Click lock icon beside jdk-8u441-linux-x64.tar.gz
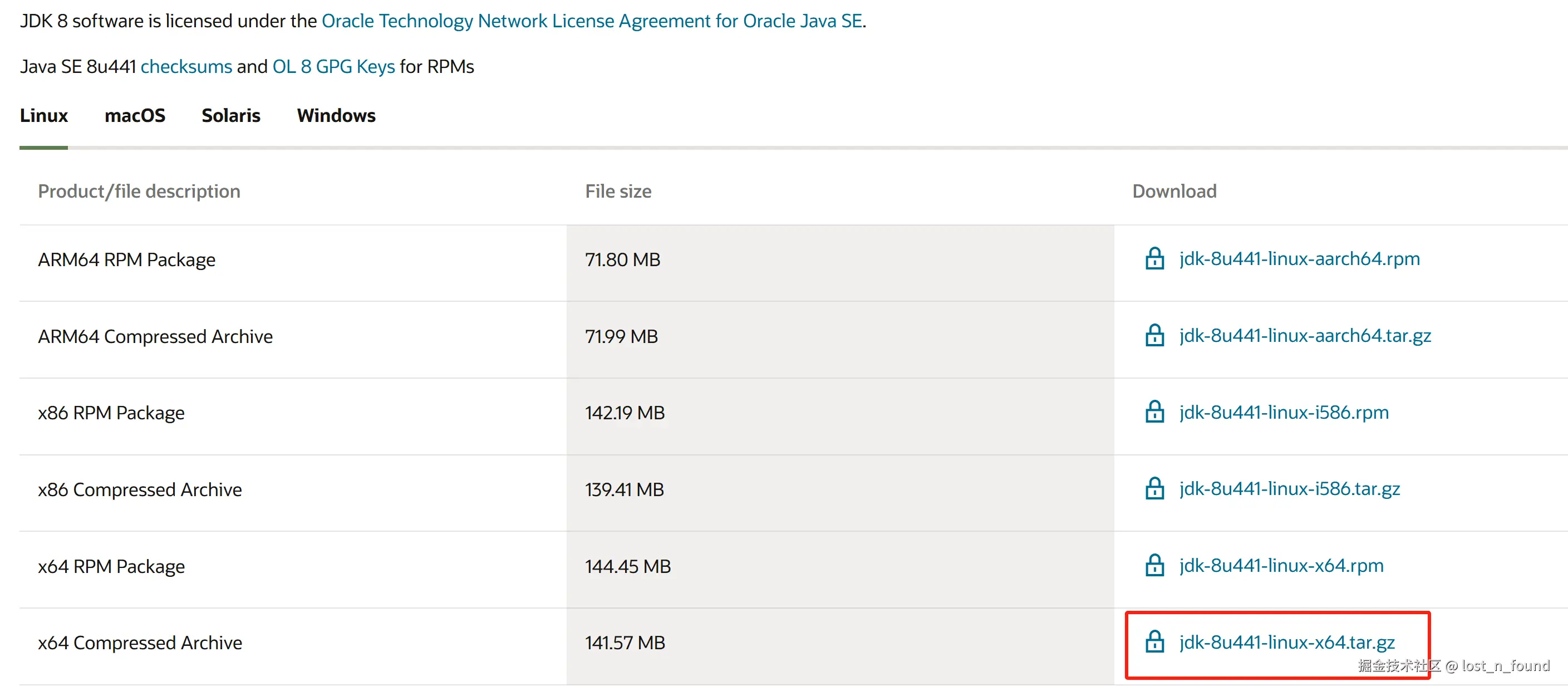This screenshot has width=1568, height=691. click(x=1154, y=643)
